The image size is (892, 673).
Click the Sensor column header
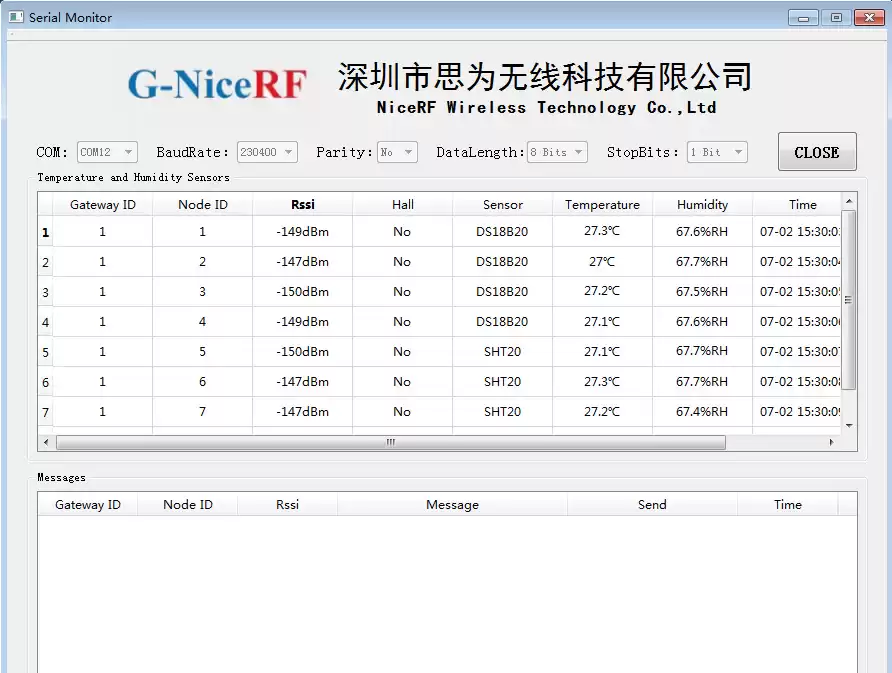click(502, 204)
